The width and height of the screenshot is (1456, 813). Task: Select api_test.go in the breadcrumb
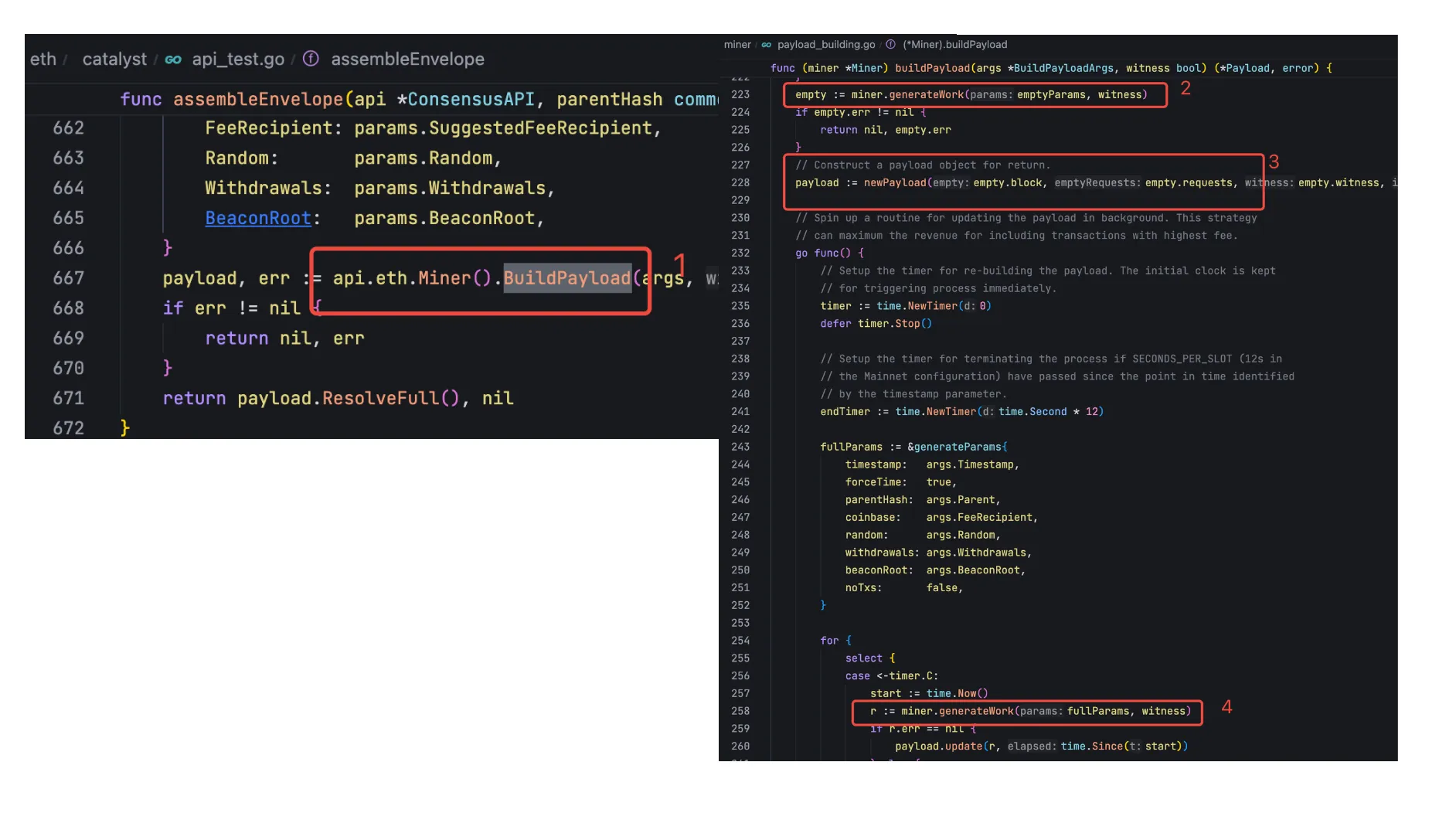pyautogui.click(x=238, y=60)
